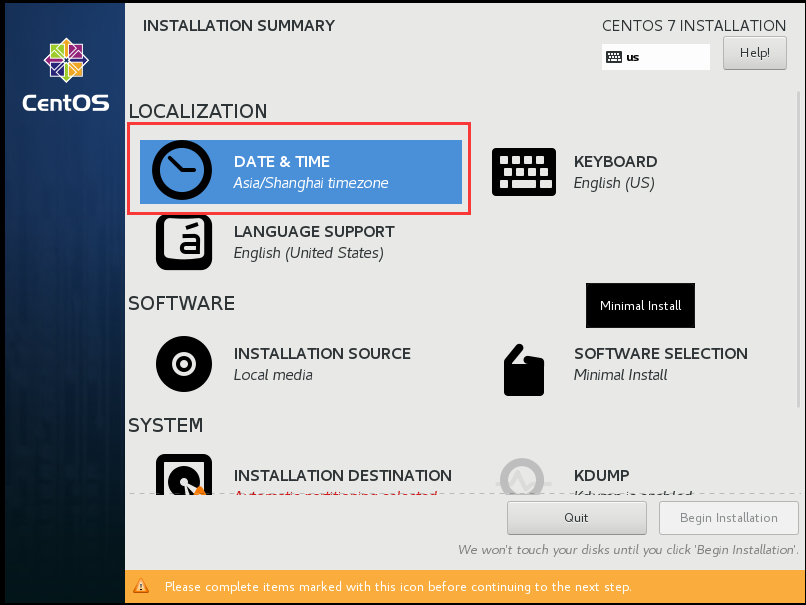
Task: Click the 'Local media' source value
Action: 273,375
